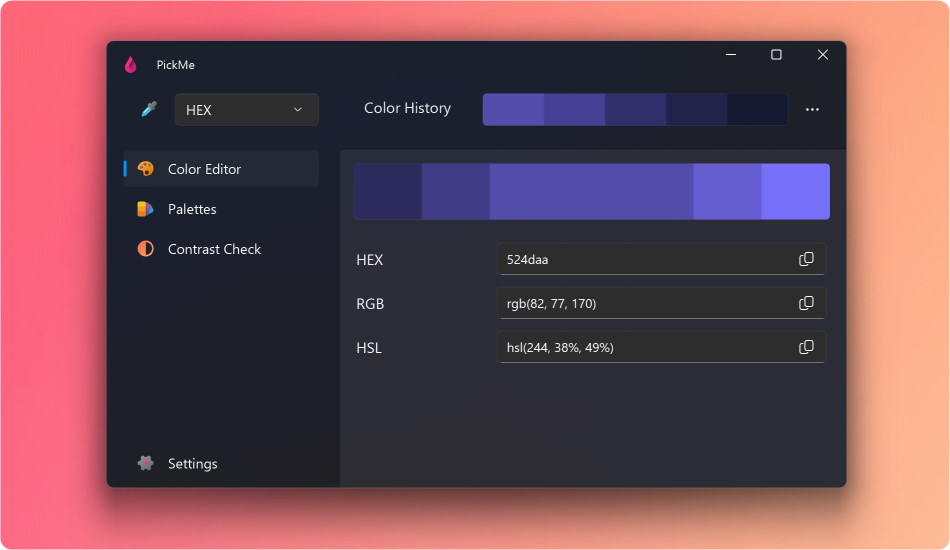Image resolution: width=950 pixels, height=550 pixels.
Task: Copy the HEX value to clipboard
Action: [806, 259]
